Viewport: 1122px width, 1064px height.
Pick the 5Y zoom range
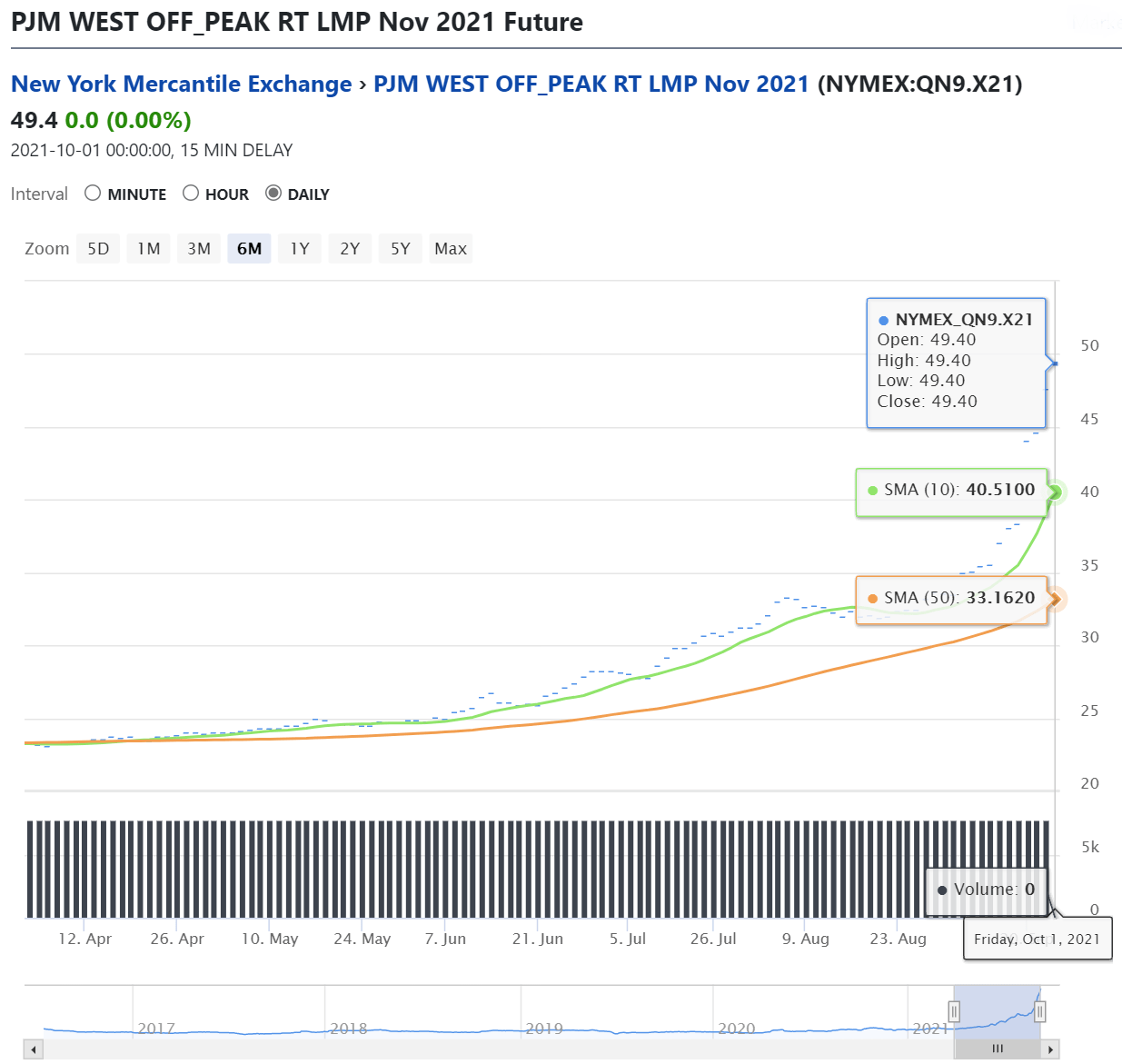[x=401, y=249]
